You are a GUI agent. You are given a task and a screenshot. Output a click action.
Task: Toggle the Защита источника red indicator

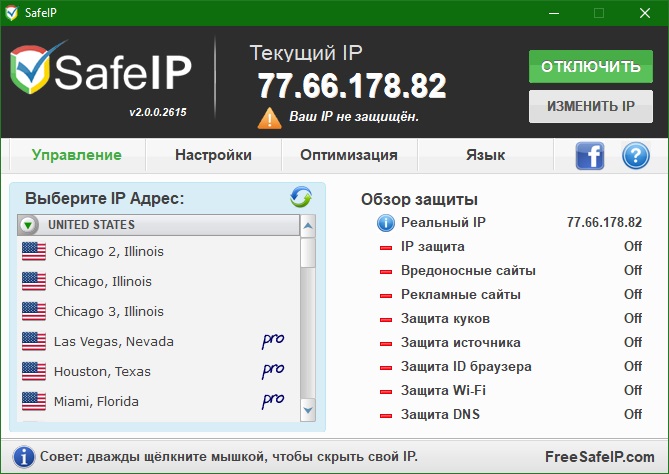[x=386, y=343]
